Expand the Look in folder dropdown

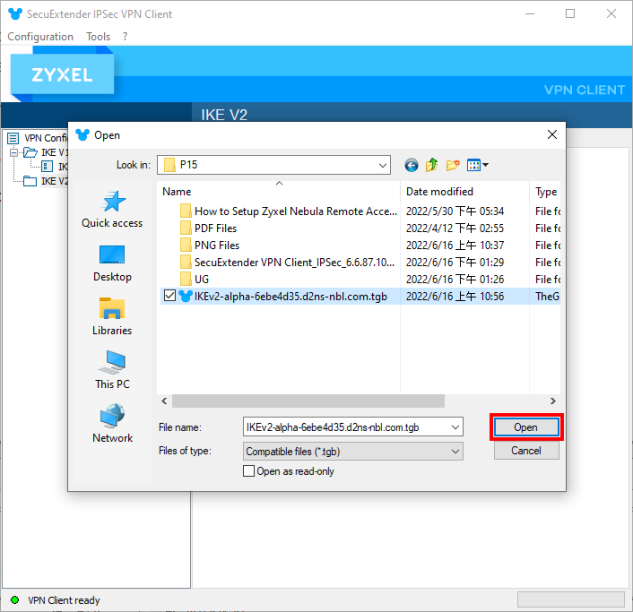[x=383, y=165]
